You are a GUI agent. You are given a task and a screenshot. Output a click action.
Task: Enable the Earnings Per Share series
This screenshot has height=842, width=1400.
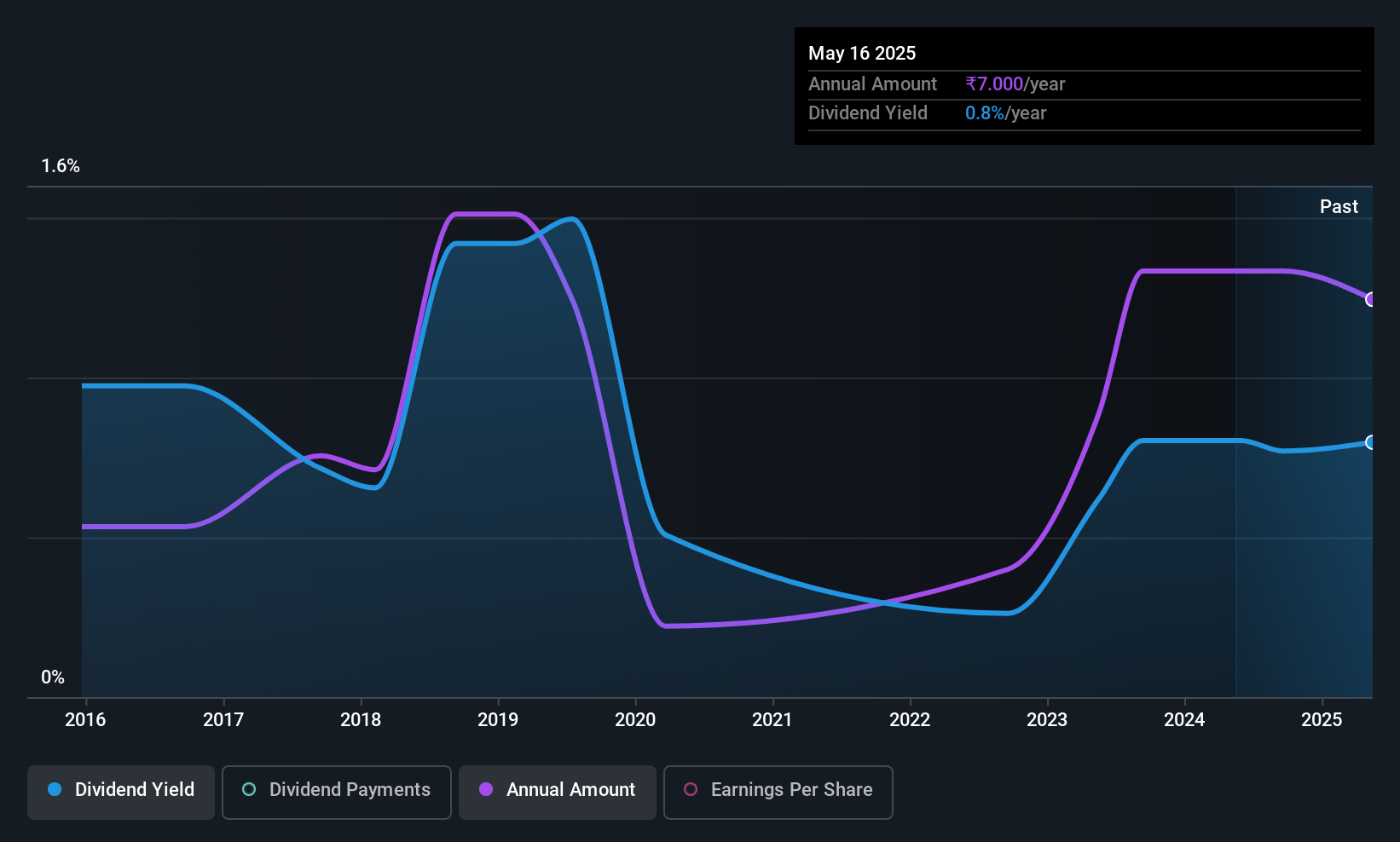(778, 792)
